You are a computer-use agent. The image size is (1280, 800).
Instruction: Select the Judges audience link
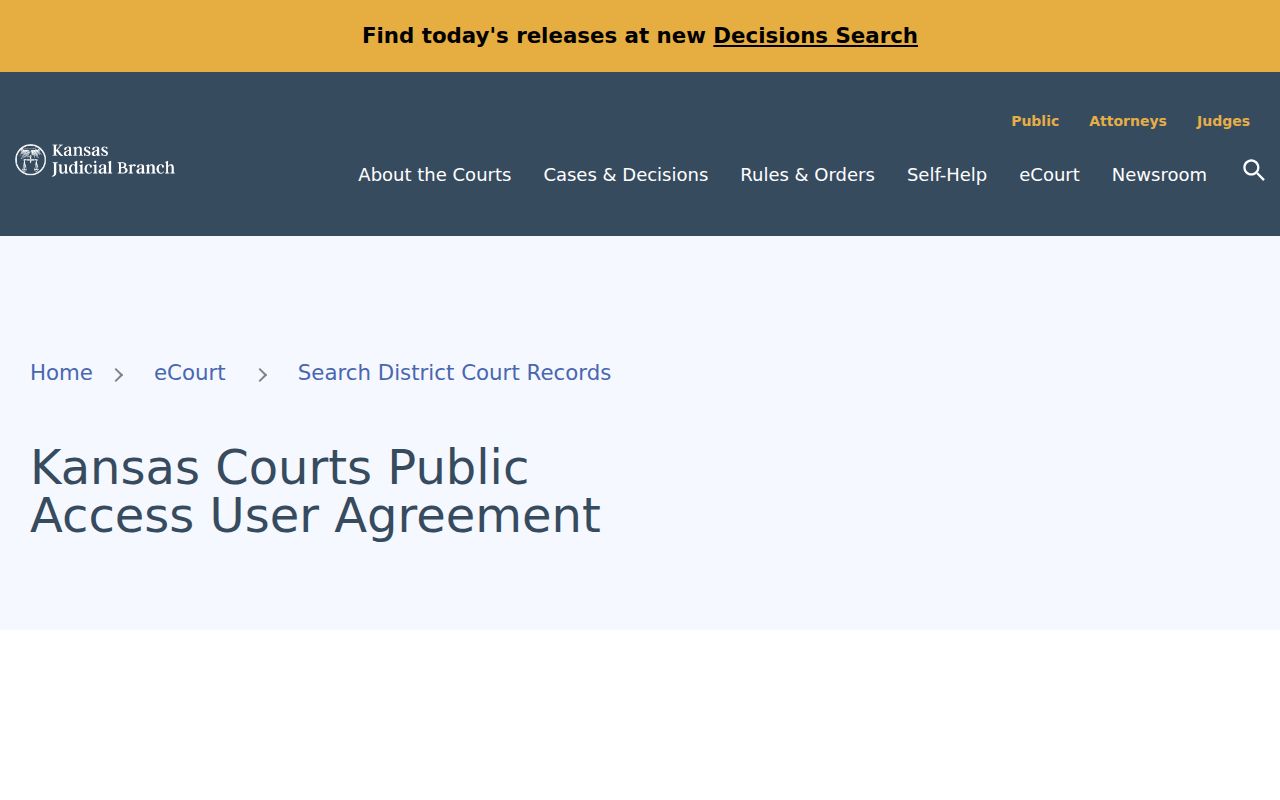click(x=1223, y=121)
